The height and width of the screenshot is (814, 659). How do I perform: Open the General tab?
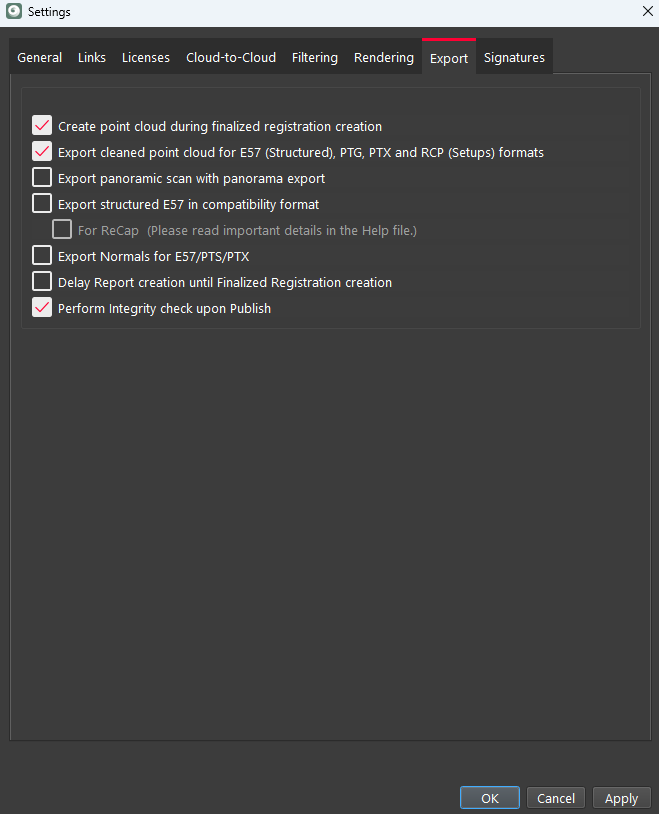40,58
